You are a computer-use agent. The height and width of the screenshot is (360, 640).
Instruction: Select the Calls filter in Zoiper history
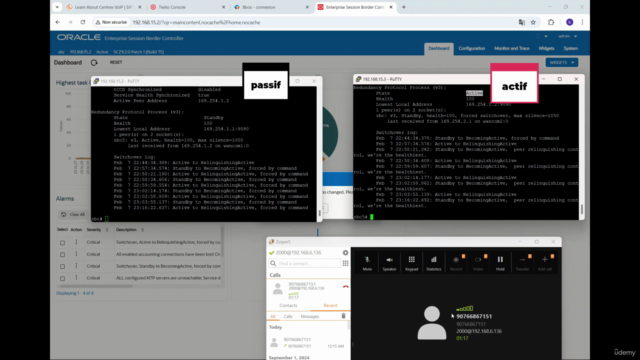288,316
